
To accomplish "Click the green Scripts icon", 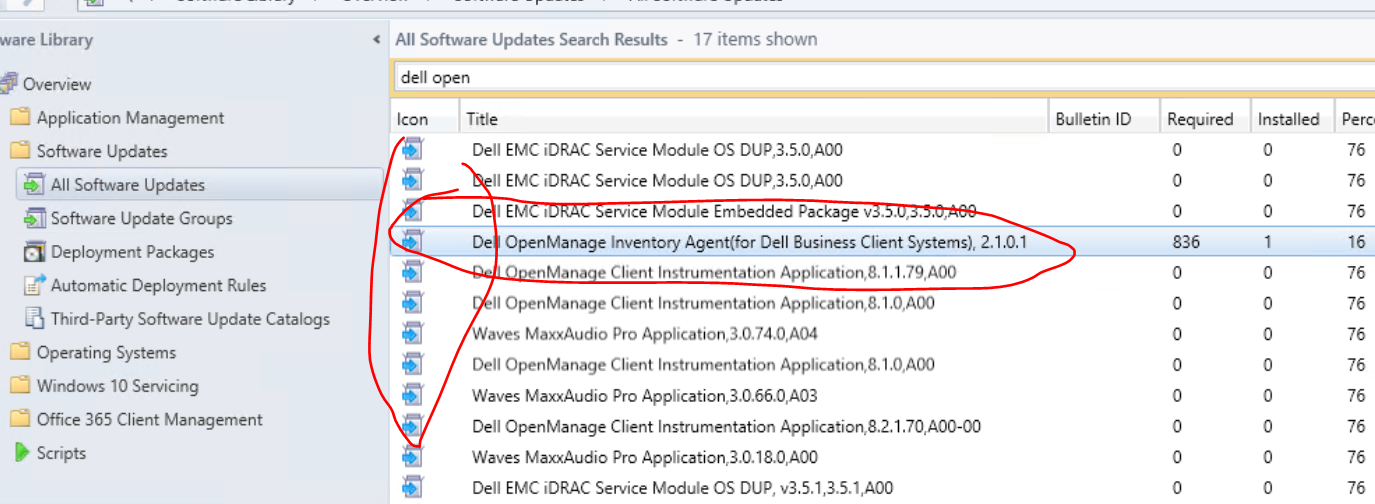I will (x=21, y=452).
